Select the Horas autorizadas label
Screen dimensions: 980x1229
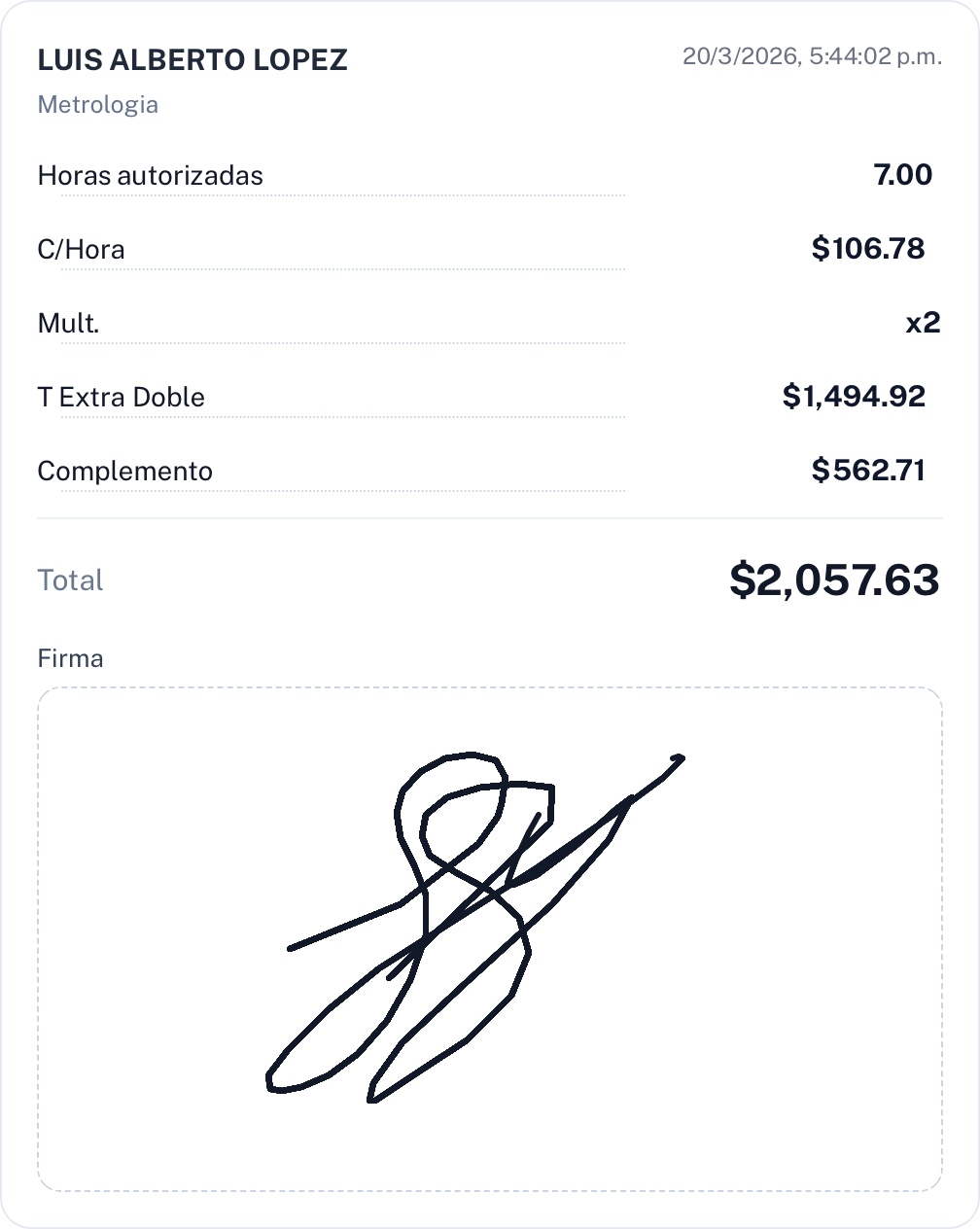[151, 176]
